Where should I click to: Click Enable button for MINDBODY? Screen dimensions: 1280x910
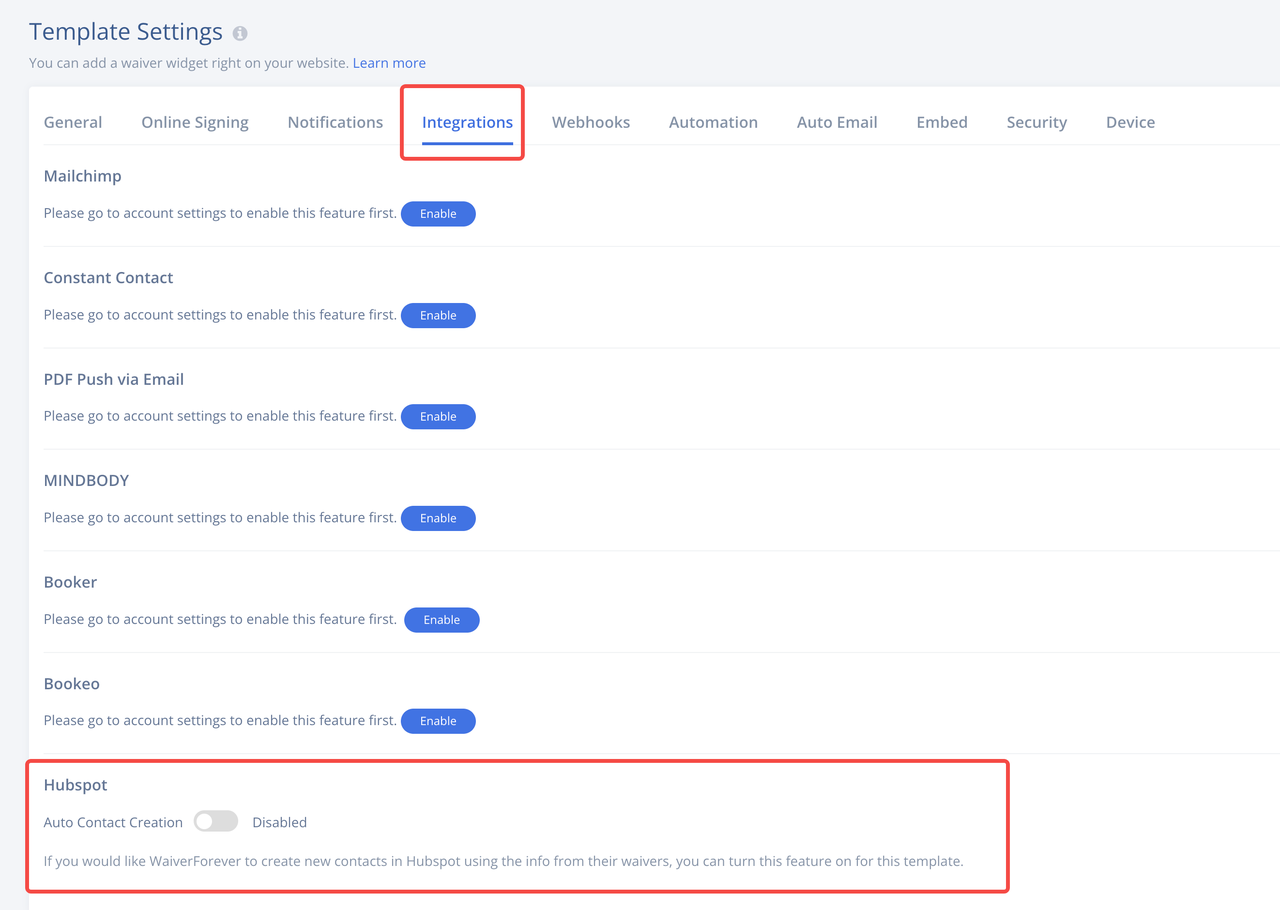click(x=438, y=518)
